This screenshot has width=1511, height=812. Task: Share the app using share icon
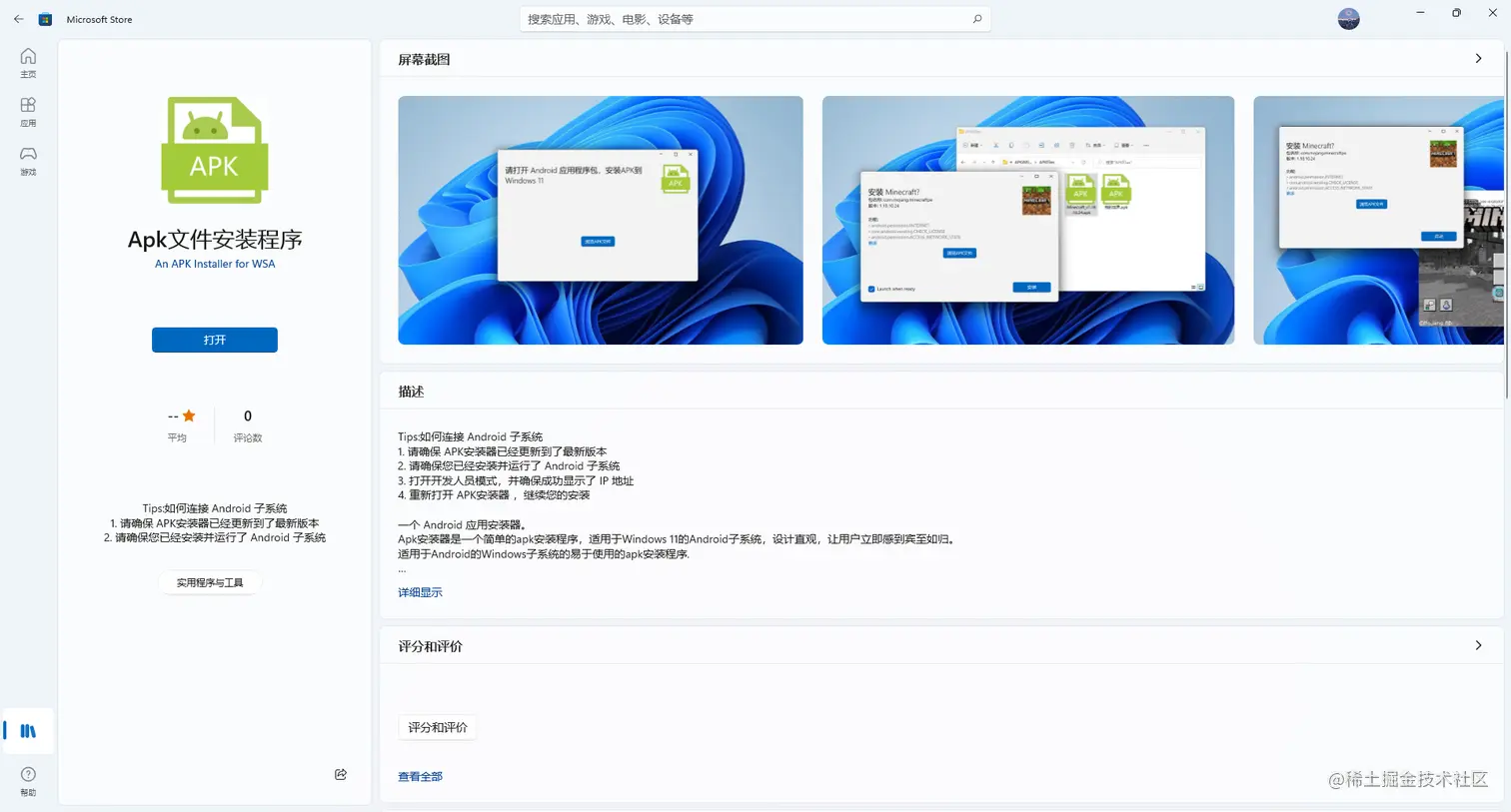pyautogui.click(x=341, y=774)
